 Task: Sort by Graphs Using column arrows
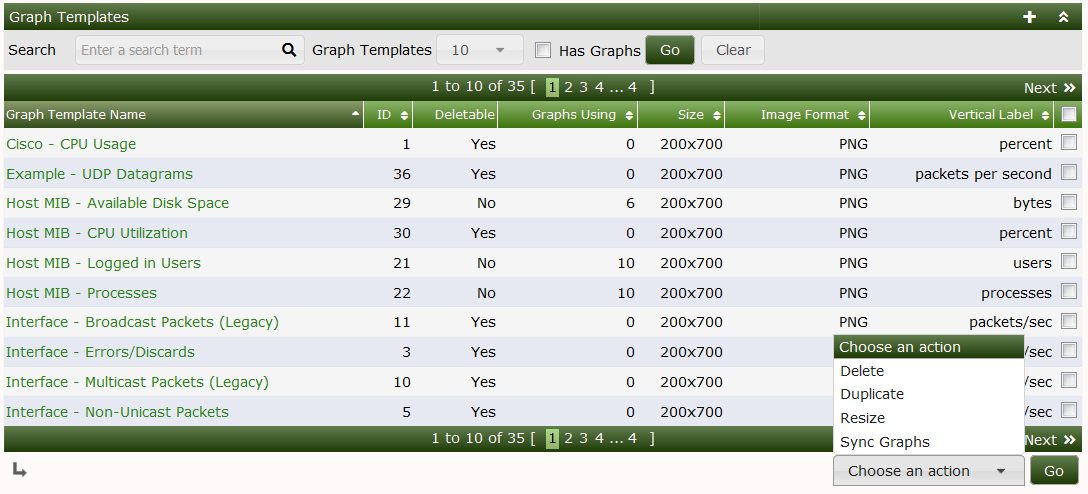629,115
